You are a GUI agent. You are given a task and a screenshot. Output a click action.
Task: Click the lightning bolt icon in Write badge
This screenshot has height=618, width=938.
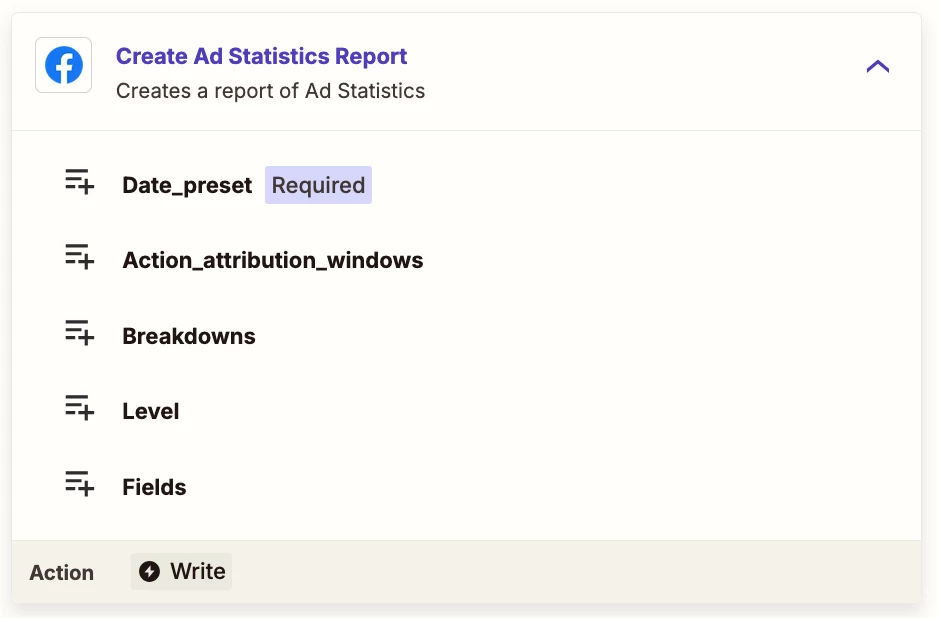click(150, 571)
